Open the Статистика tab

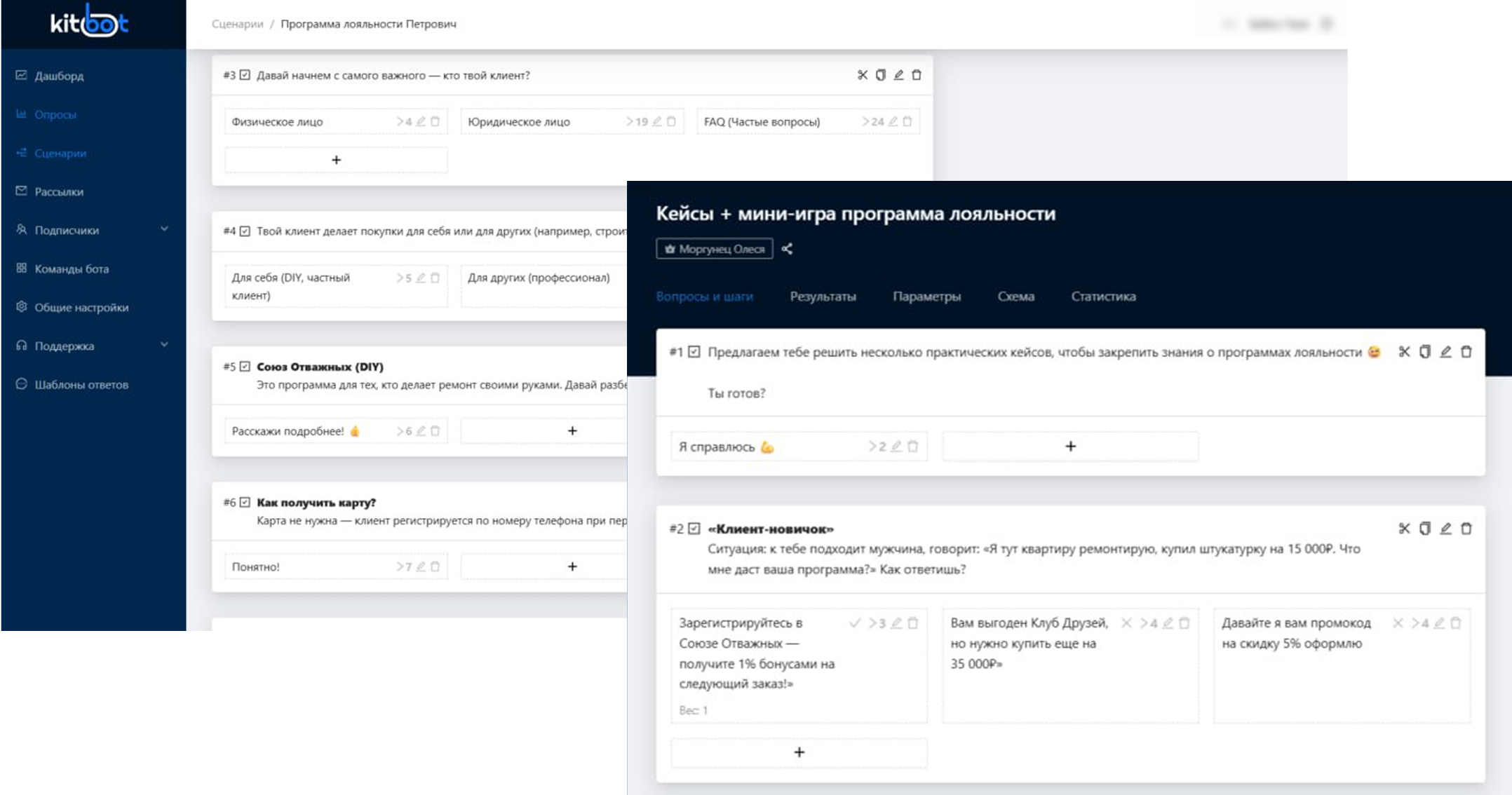(1103, 297)
